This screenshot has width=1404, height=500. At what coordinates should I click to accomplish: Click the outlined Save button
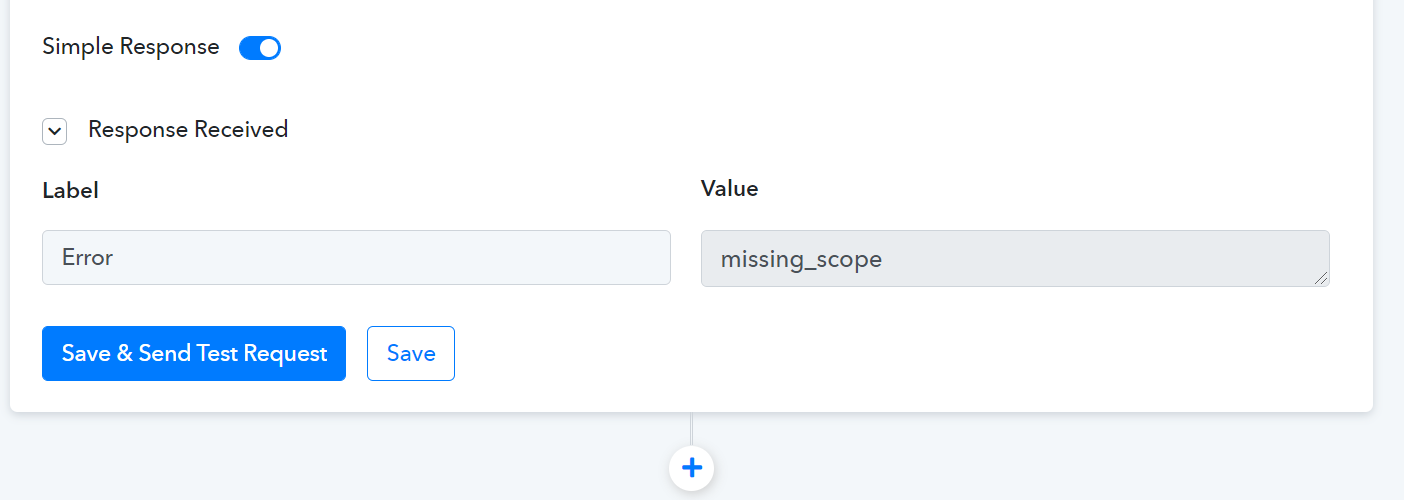coord(411,353)
